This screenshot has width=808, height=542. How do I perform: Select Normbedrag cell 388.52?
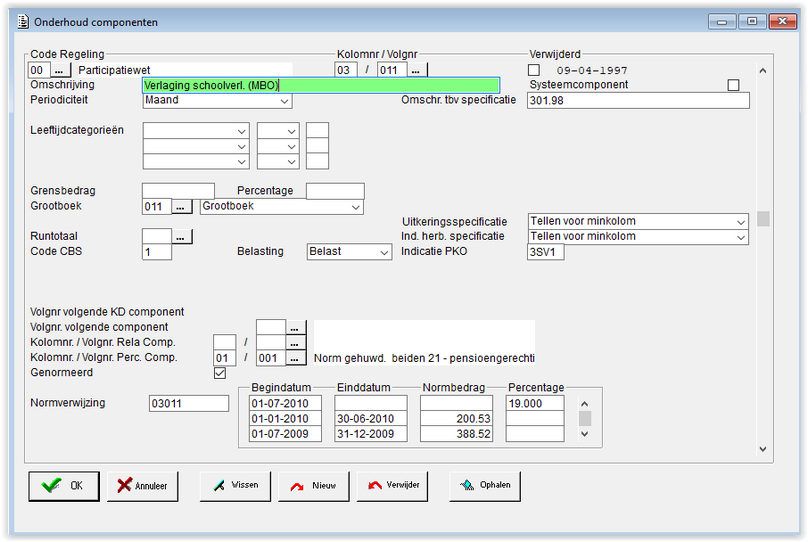click(x=456, y=434)
